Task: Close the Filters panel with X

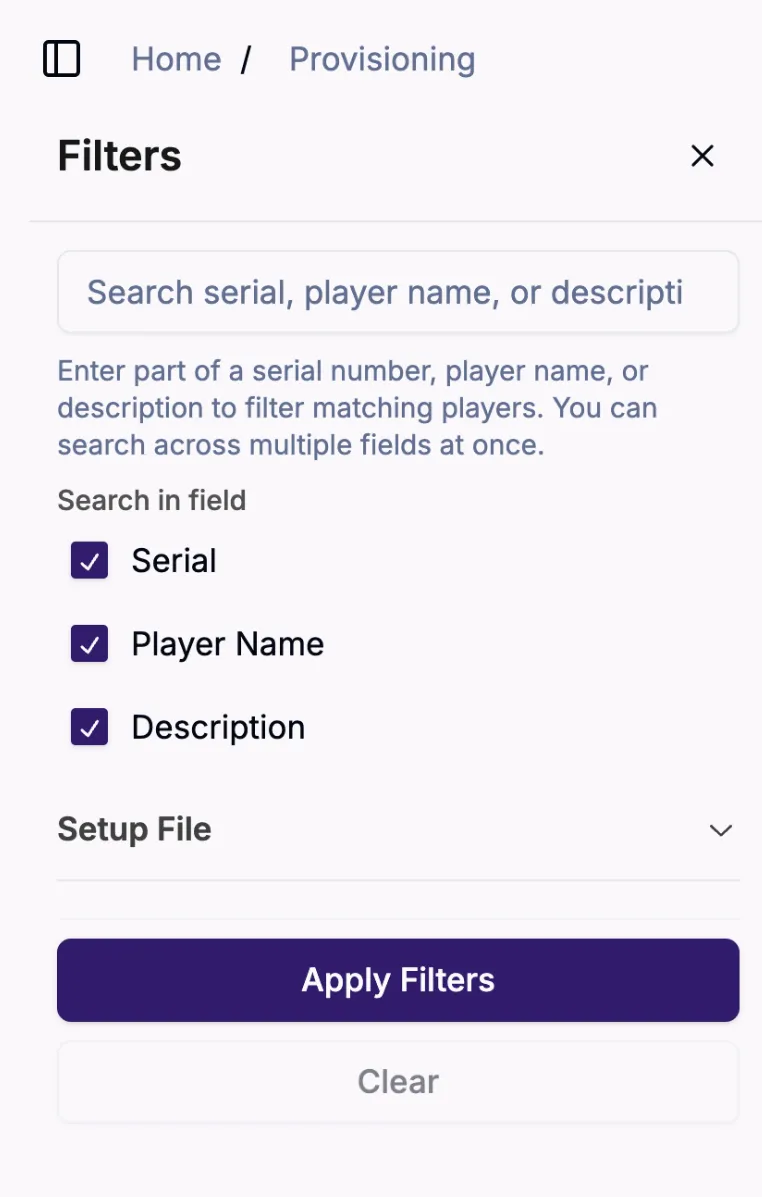Action: (x=702, y=156)
